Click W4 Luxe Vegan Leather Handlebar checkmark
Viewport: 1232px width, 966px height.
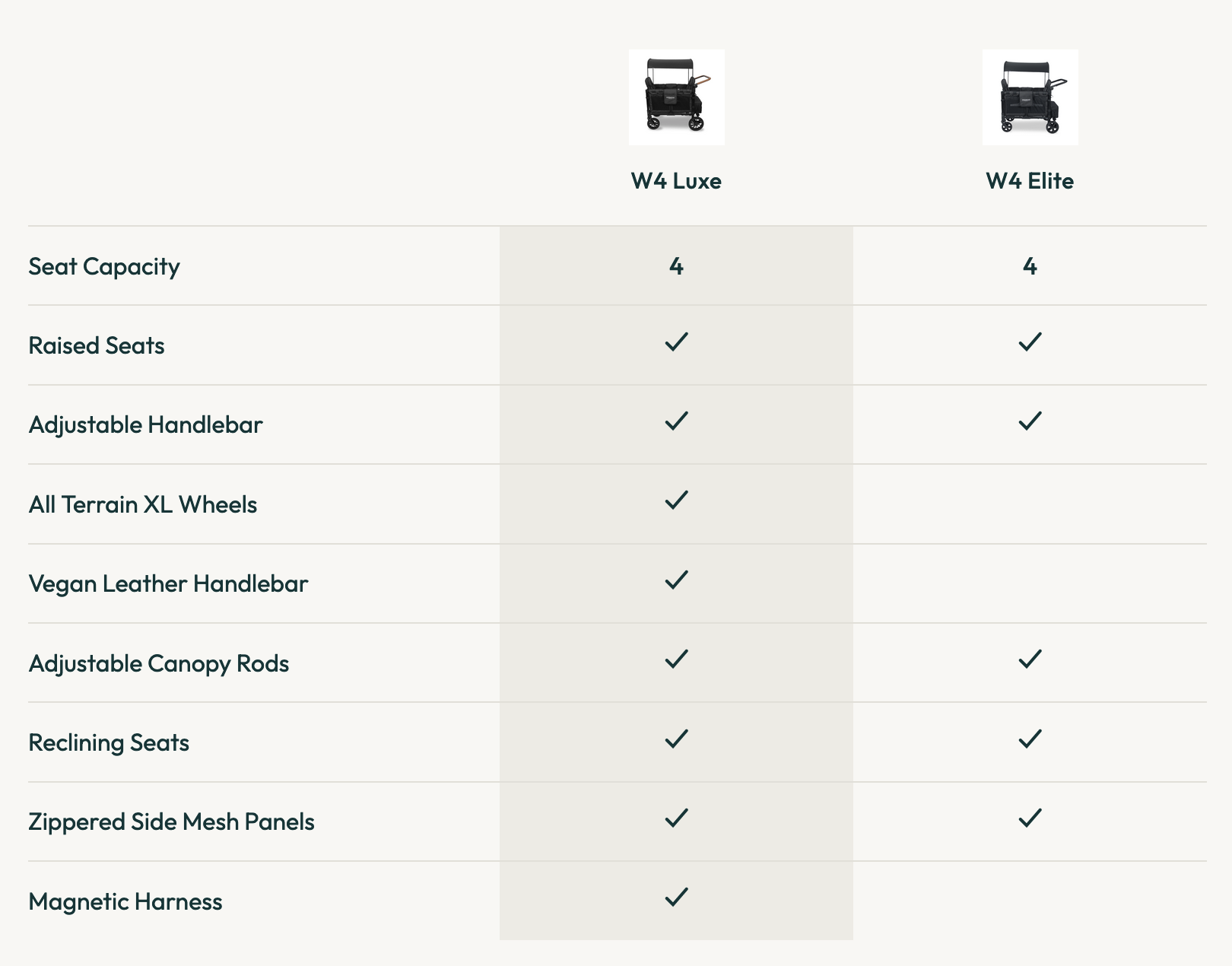pyautogui.click(x=676, y=580)
